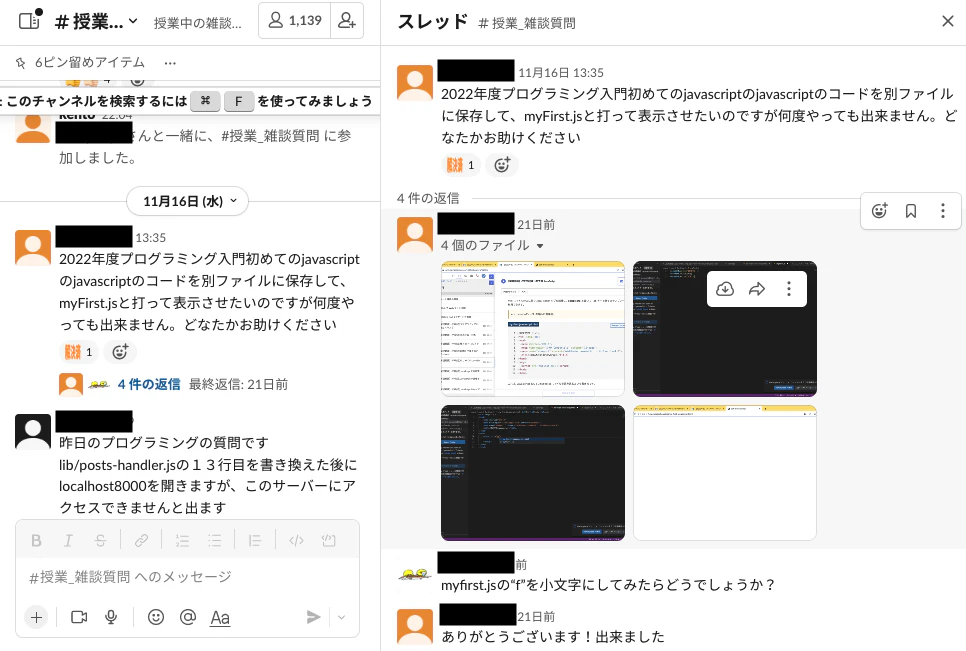
Task: Record an audio clip with microphone
Action: (x=111, y=617)
